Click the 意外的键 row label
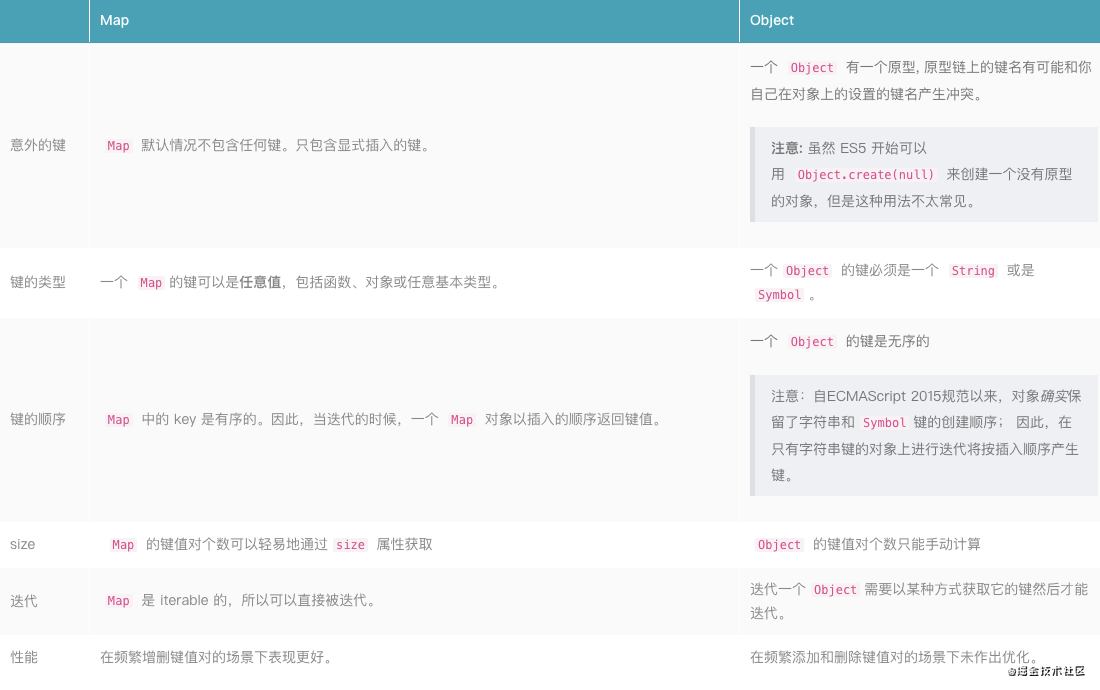Screen dimensions: 1100x690 [x=38, y=145]
